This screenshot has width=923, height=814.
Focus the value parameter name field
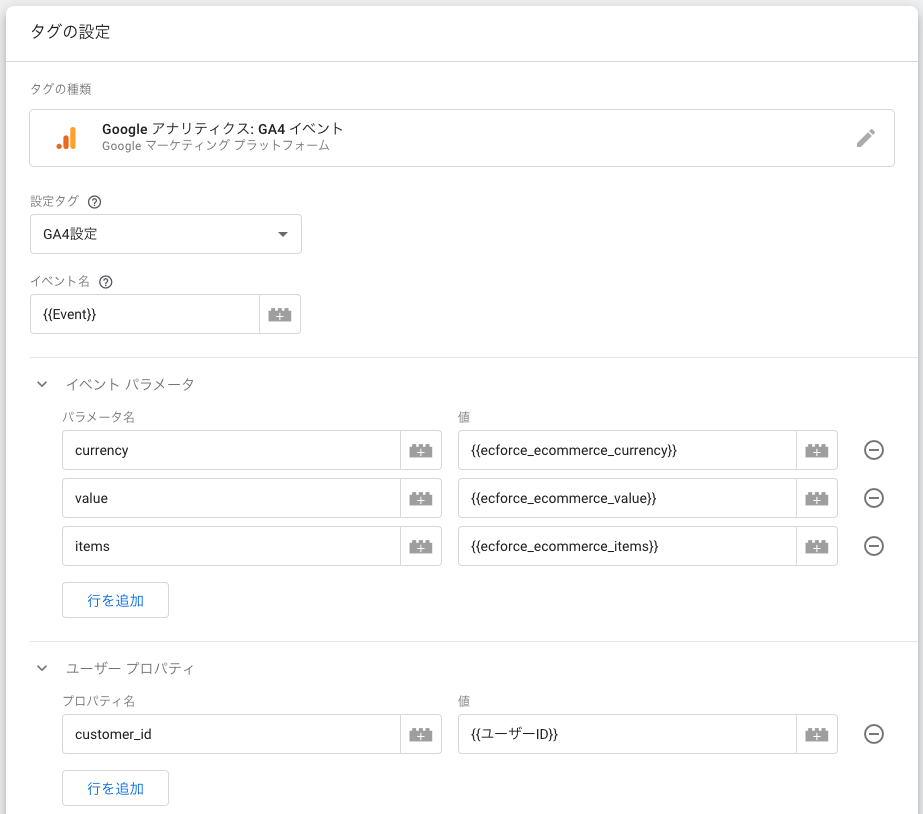(231, 499)
